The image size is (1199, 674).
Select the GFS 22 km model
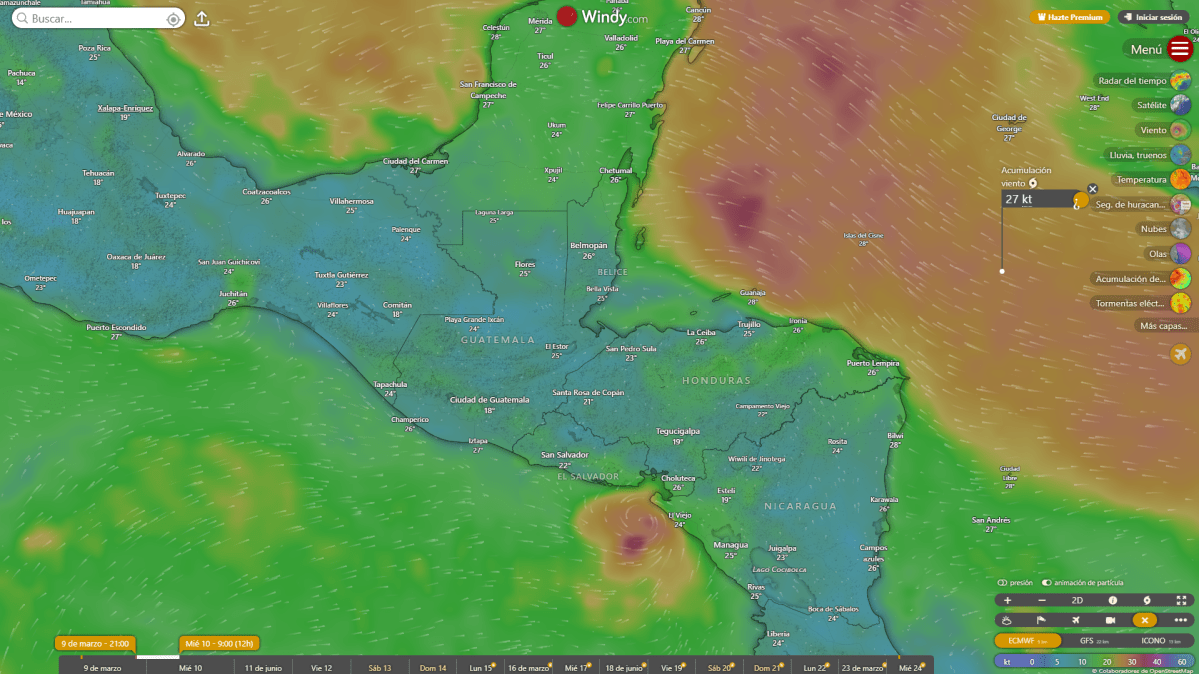click(1093, 641)
